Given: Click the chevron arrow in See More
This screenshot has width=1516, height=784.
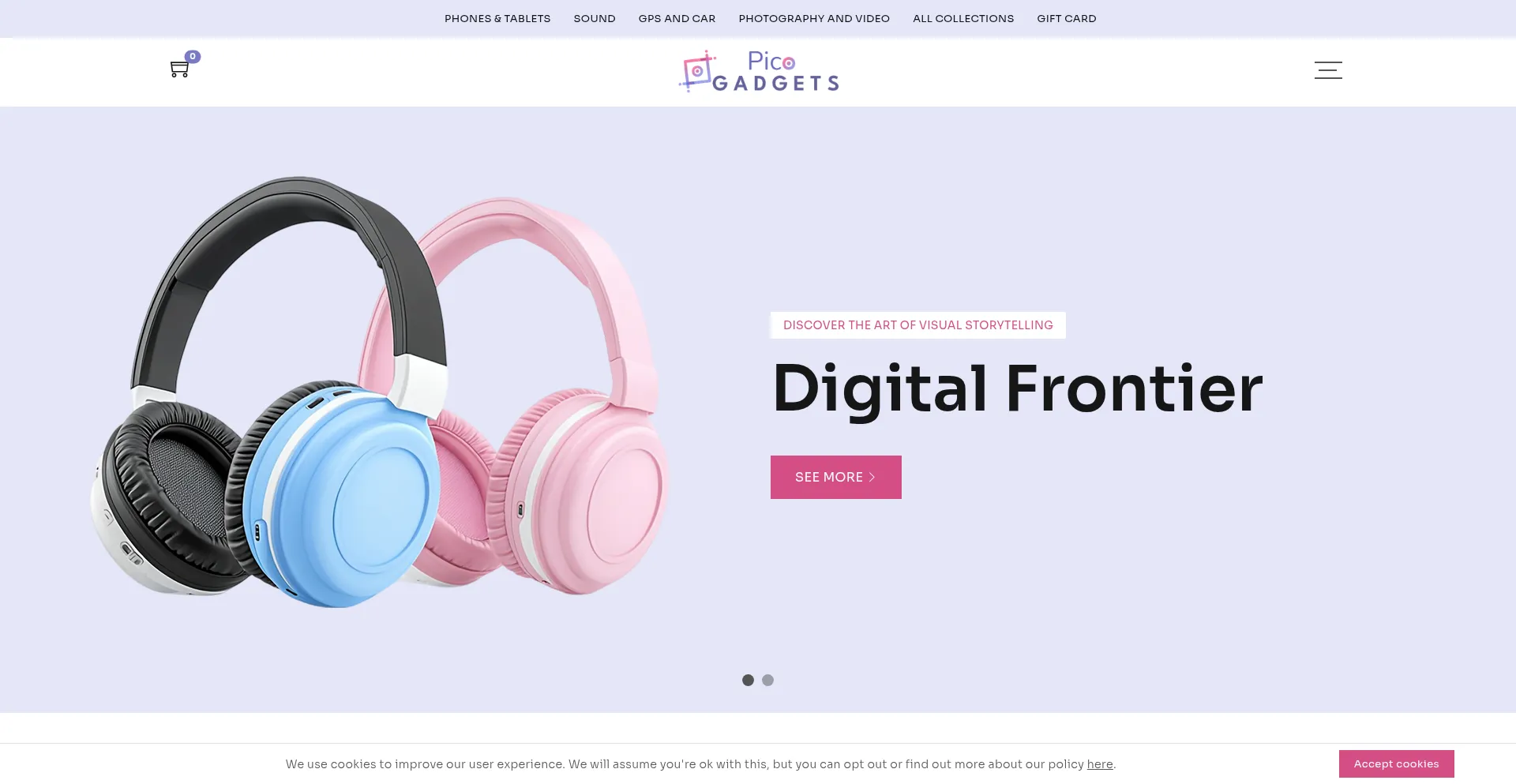Looking at the screenshot, I should click(x=872, y=477).
